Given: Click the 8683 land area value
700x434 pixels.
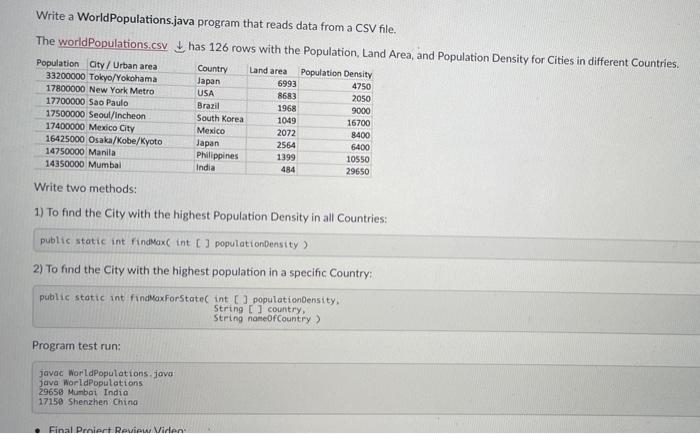Looking at the screenshot, I should click(287, 96).
